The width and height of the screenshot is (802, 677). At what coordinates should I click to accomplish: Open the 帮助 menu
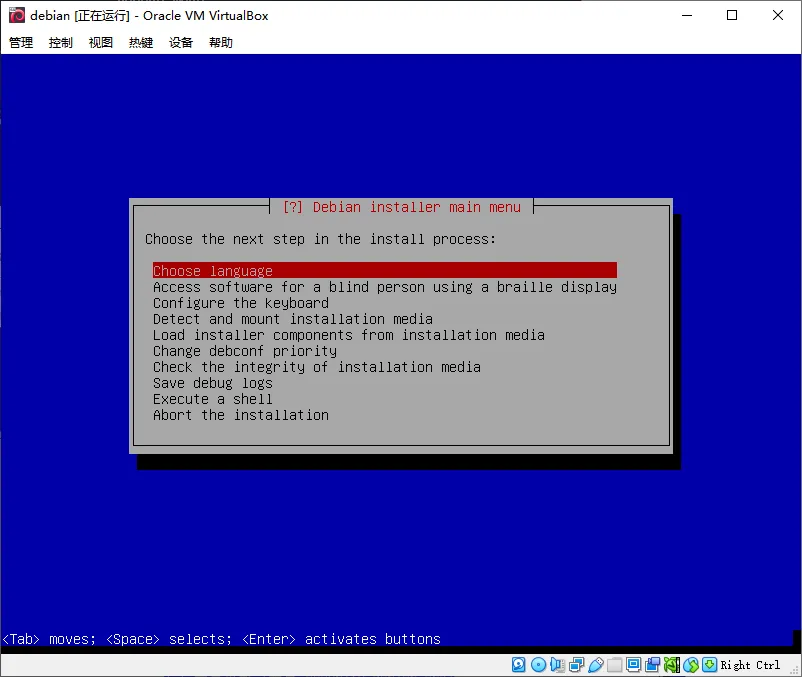click(x=221, y=42)
